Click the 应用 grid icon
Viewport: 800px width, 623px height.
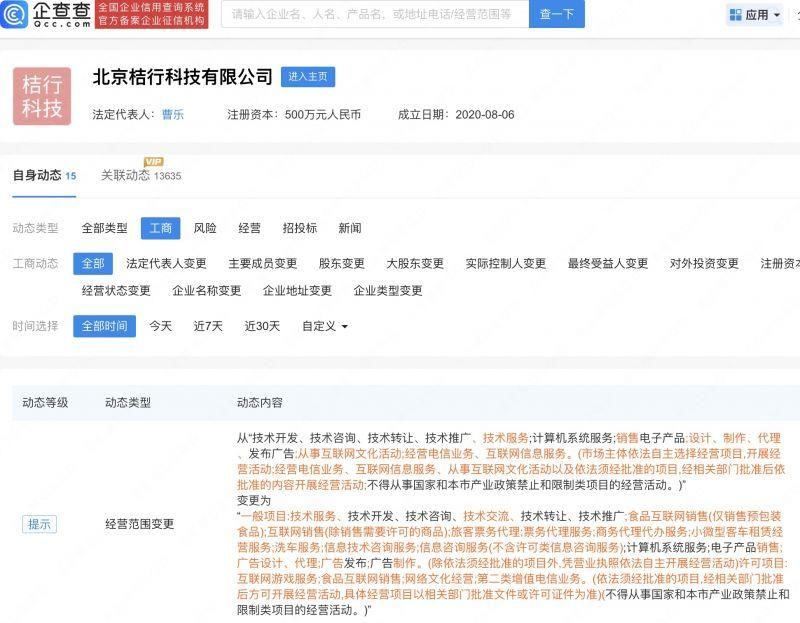coord(735,15)
